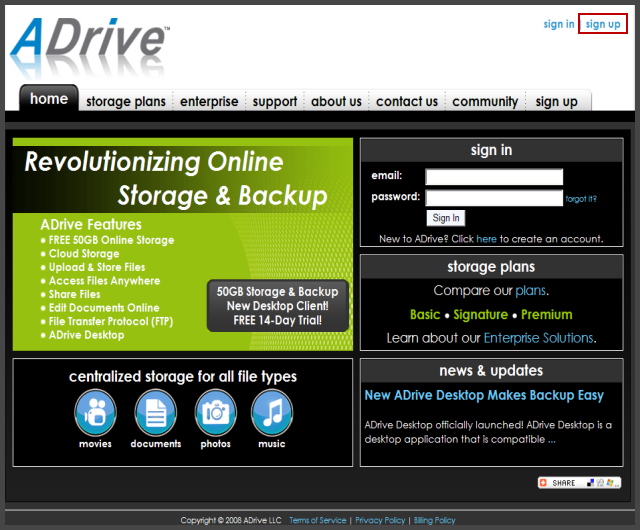Select the Signature storage plan
Viewport: 640px width, 530px height.
click(x=480, y=314)
